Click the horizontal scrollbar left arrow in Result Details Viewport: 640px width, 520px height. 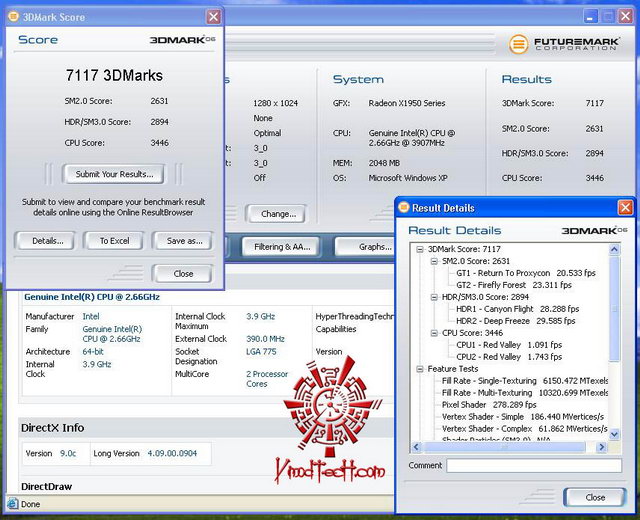[x=416, y=447]
